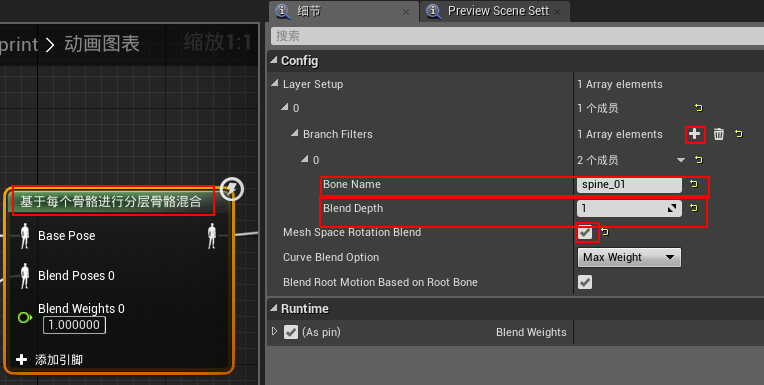Reset Branch Filters to default
The image size is (764, 385).
click(x=739, y=134)
